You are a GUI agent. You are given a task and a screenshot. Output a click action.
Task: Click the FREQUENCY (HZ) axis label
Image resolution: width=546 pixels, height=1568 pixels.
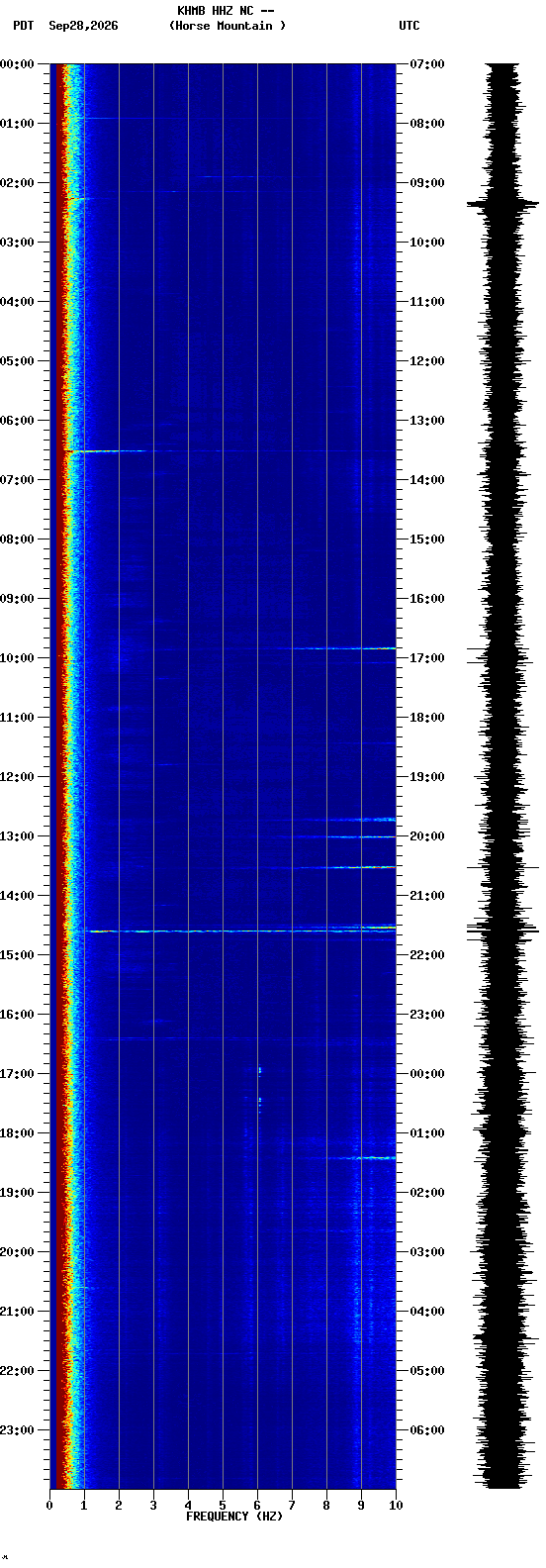coord(234,1517)
